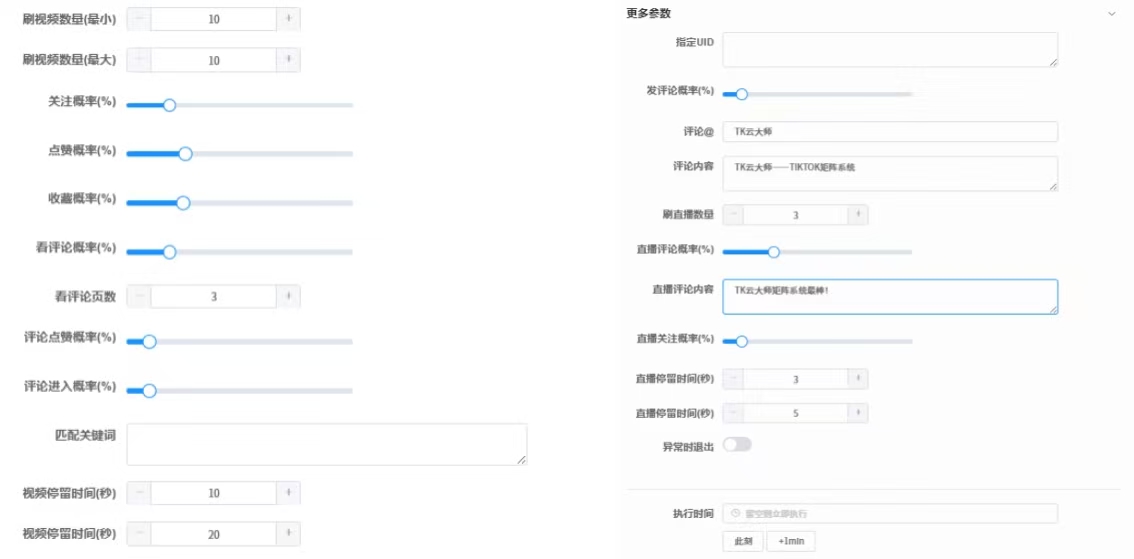Click the 关注概率 slider handle
1134x559 pixels.
coord(169,105)
